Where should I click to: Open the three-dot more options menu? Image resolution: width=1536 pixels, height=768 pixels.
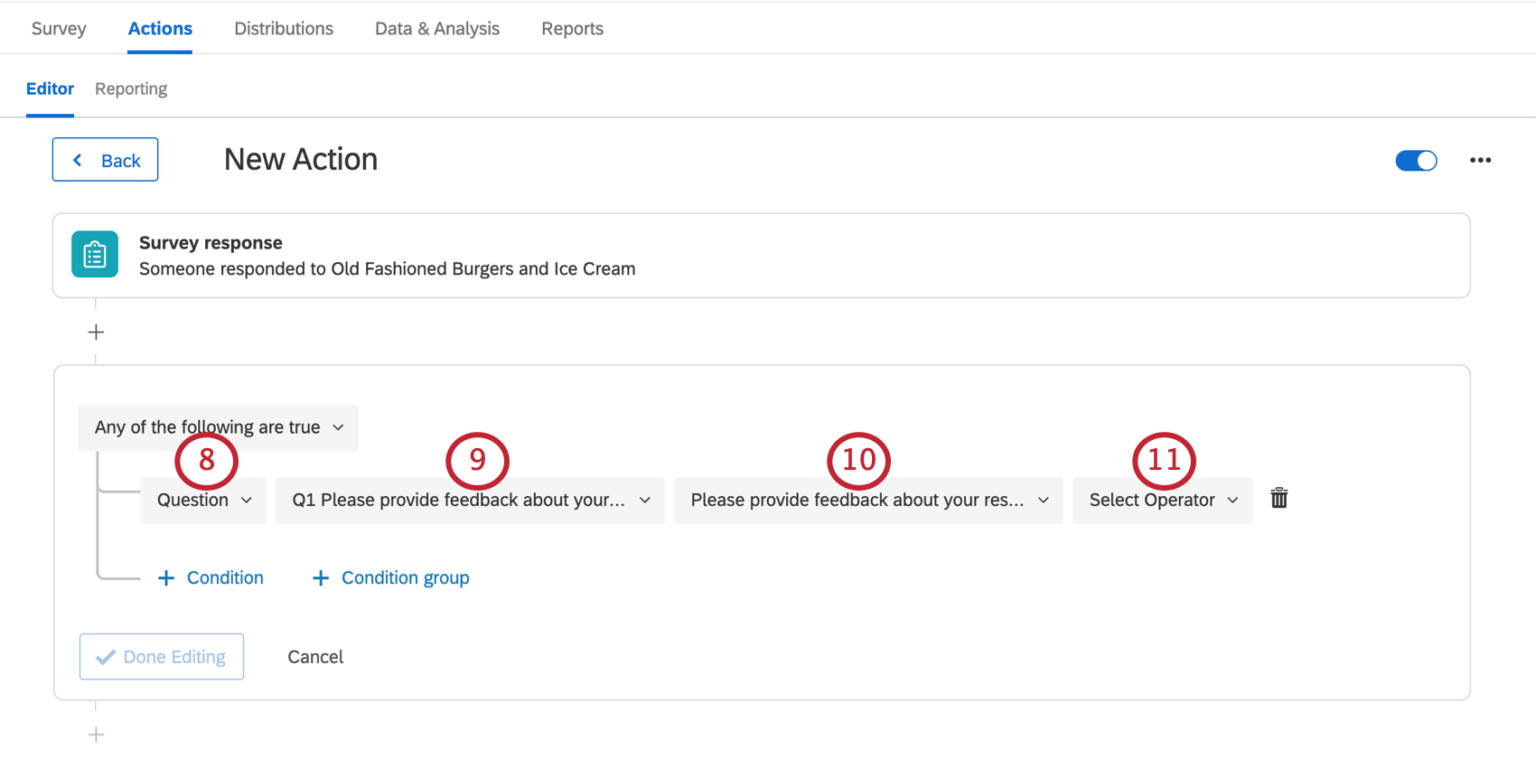click(x=1480, y=160)
